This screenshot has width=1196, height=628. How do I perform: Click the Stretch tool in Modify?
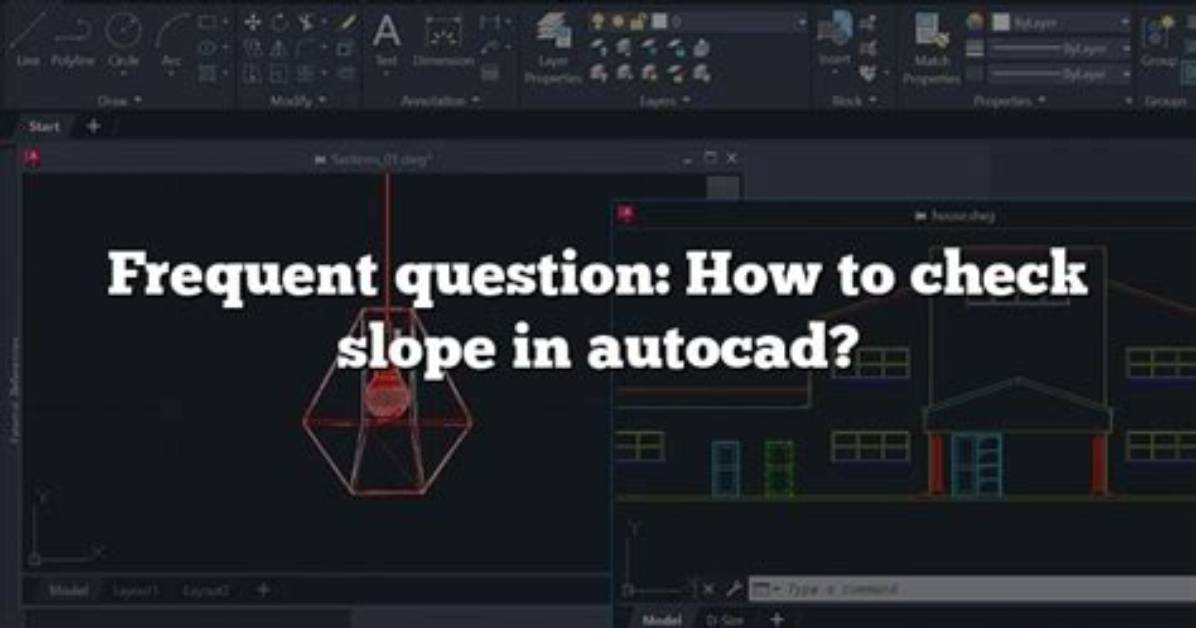(x=252, y=74)
